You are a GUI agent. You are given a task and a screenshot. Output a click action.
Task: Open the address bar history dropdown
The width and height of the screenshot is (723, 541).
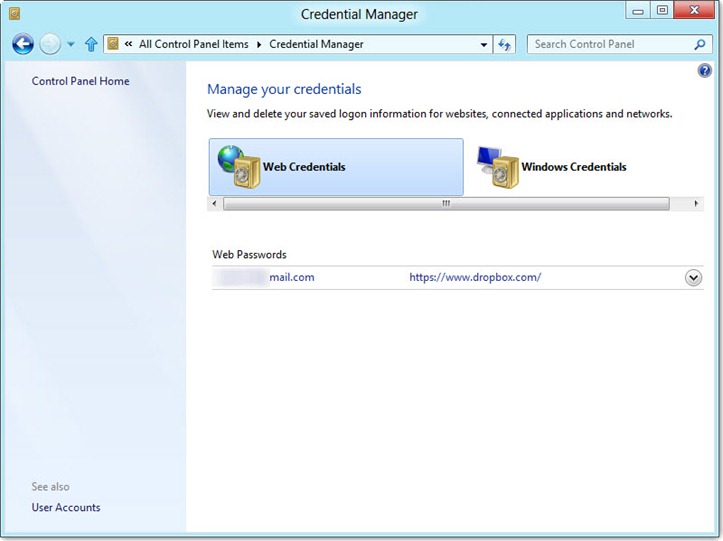[484, 44]
